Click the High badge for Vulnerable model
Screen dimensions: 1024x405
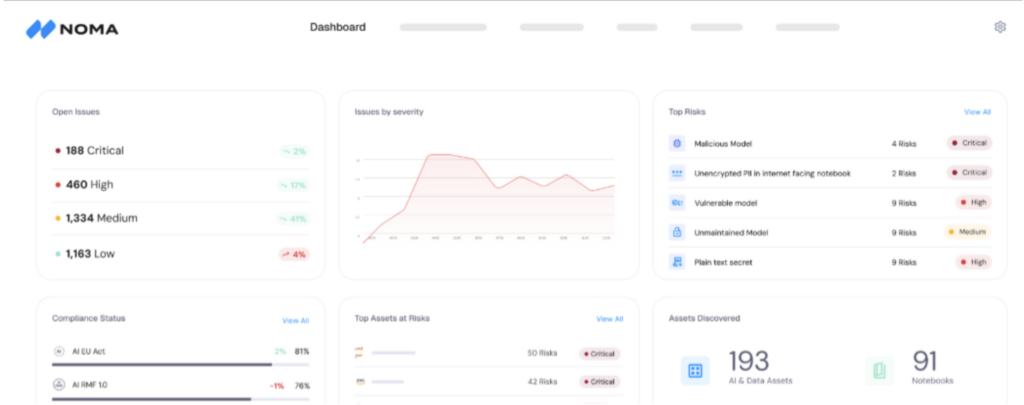click(974, 202)
